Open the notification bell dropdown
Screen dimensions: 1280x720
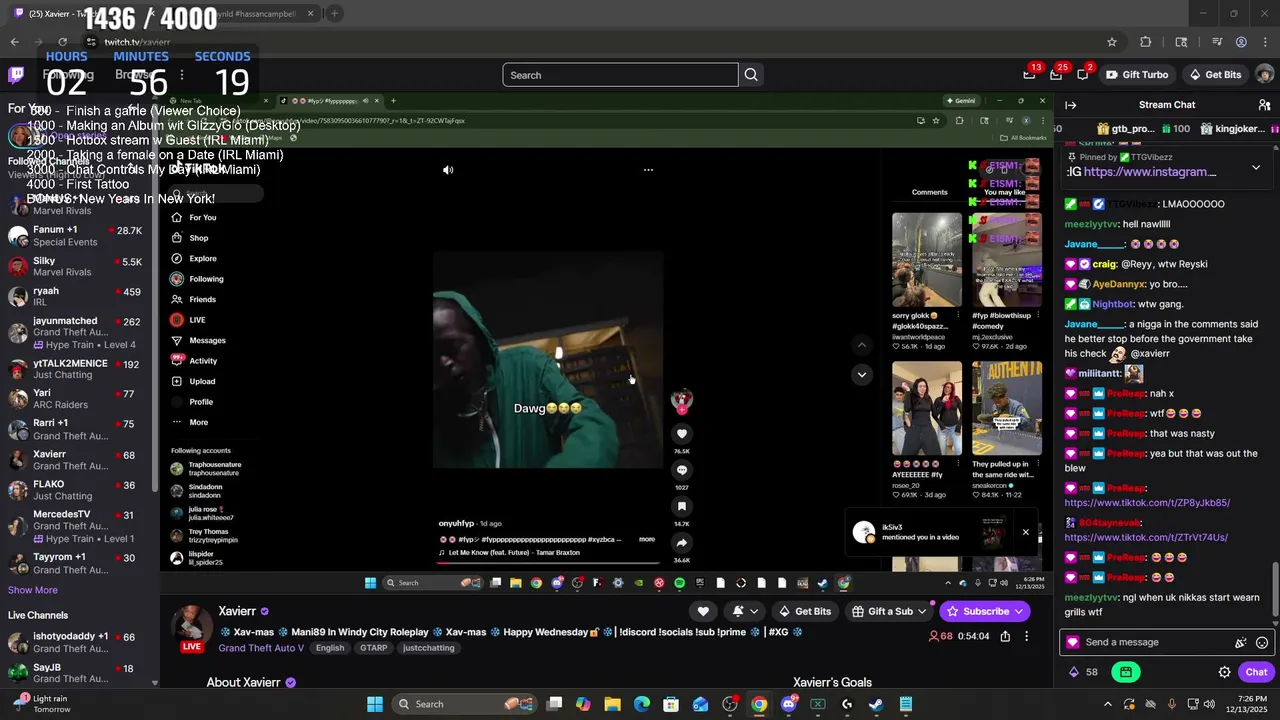tap(744, 611)
